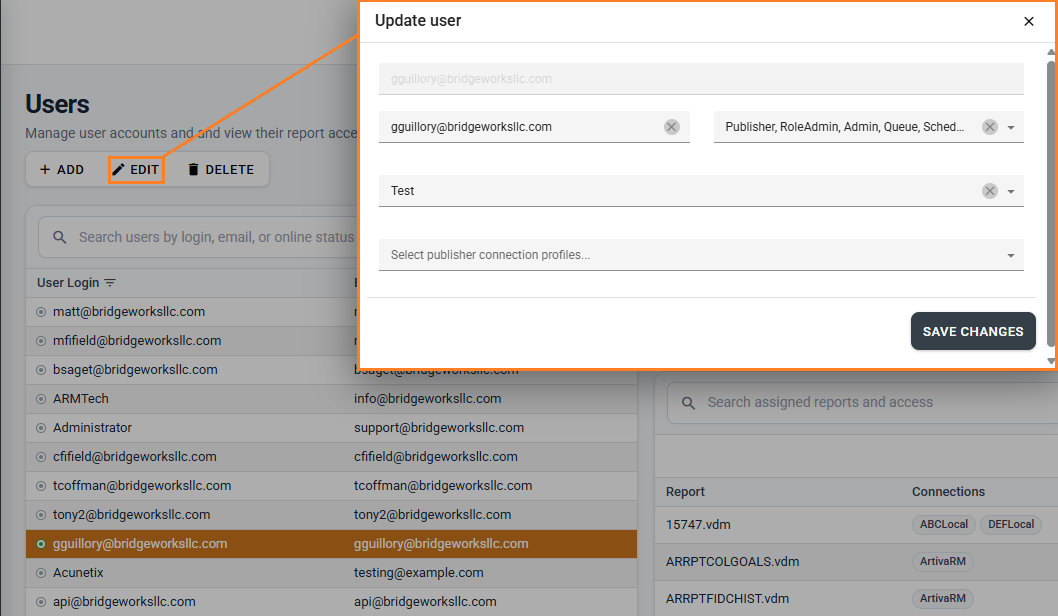The width and height of the screenshot is (1058, 616).
Task: Select radio for Acunetix user
Action: pyautogui.click(x=41, y=573)
